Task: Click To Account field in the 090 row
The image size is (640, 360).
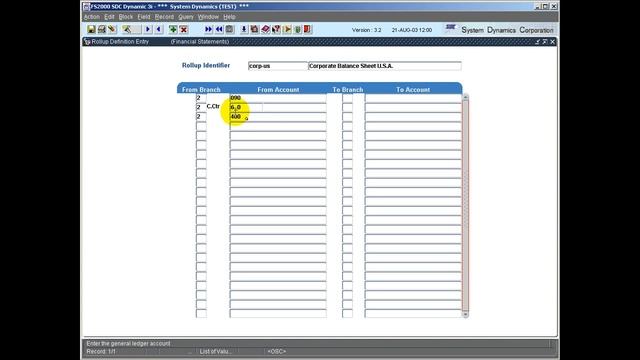Action: point(413,98)
